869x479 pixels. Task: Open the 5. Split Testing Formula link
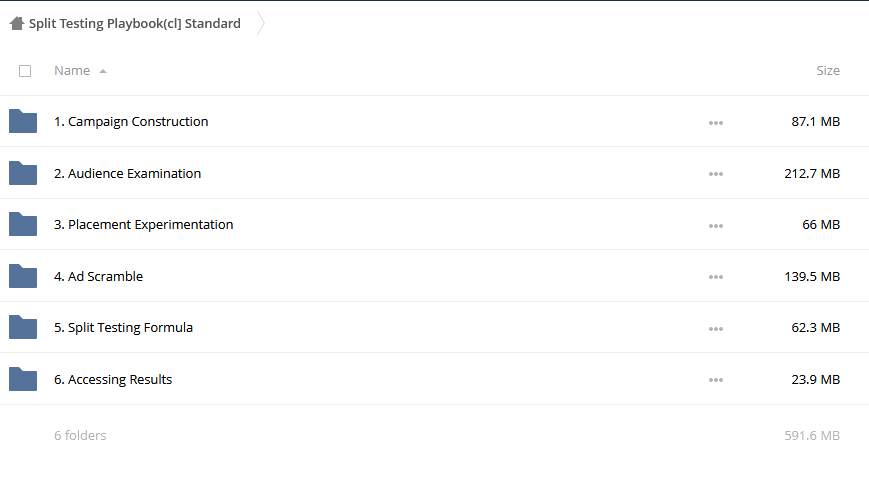point(123,327)
